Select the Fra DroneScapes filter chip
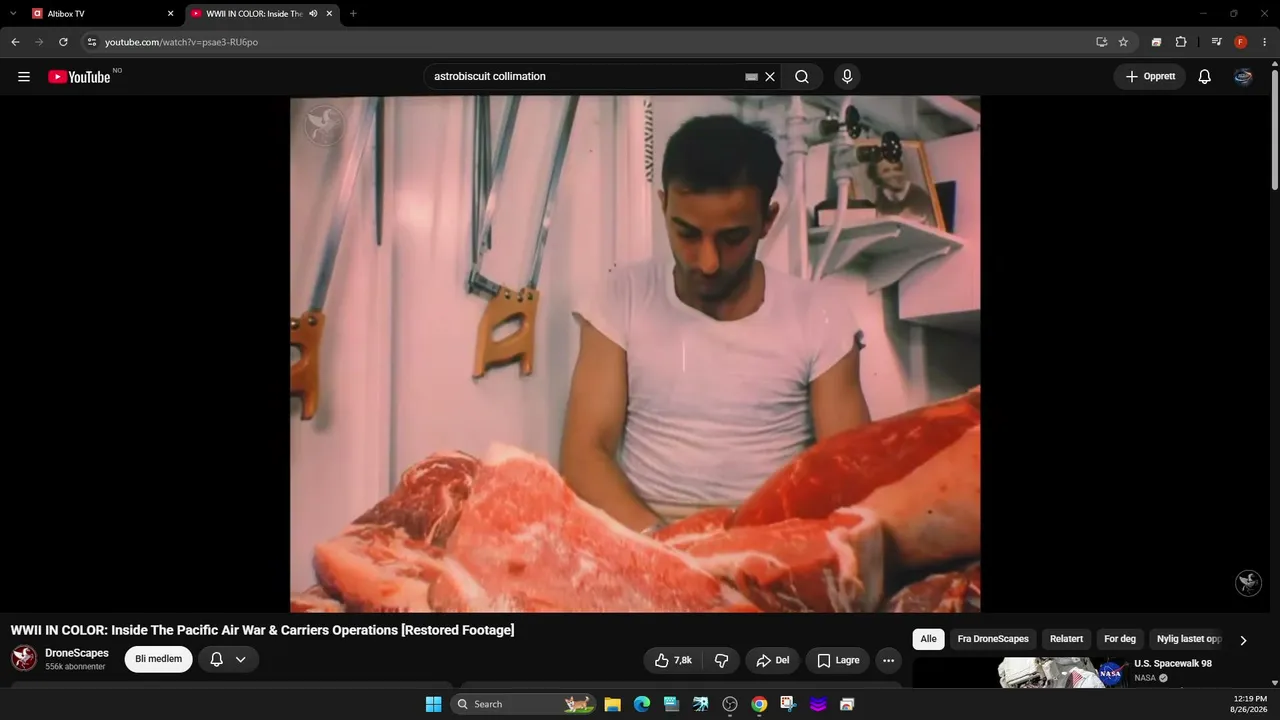This screenshot has height=720, width=1280. [x=993, y=639]
